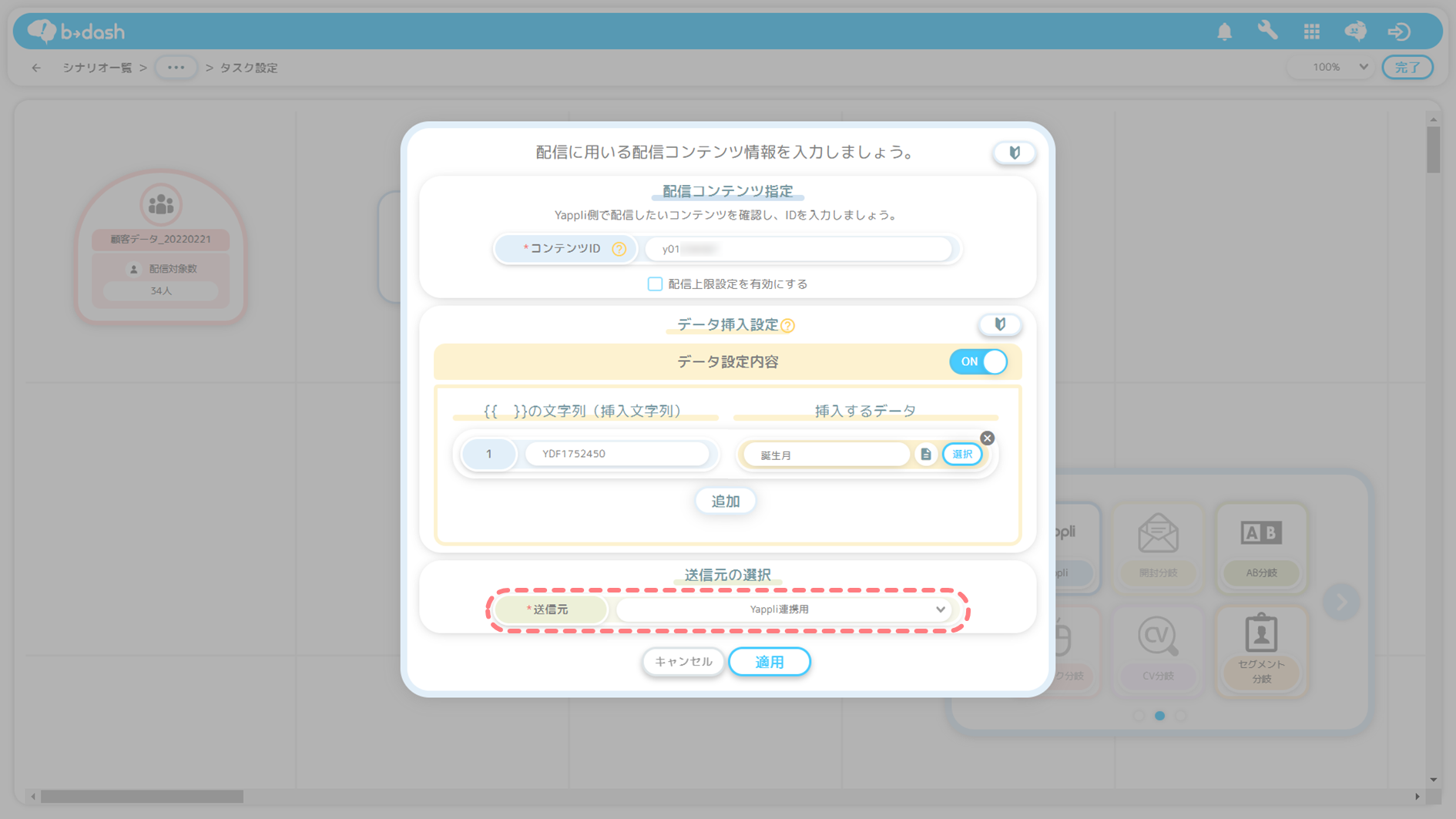
Task: Click the 配信対象数 label on segment card
Action: pyautogui.click(x=173, y=269)
